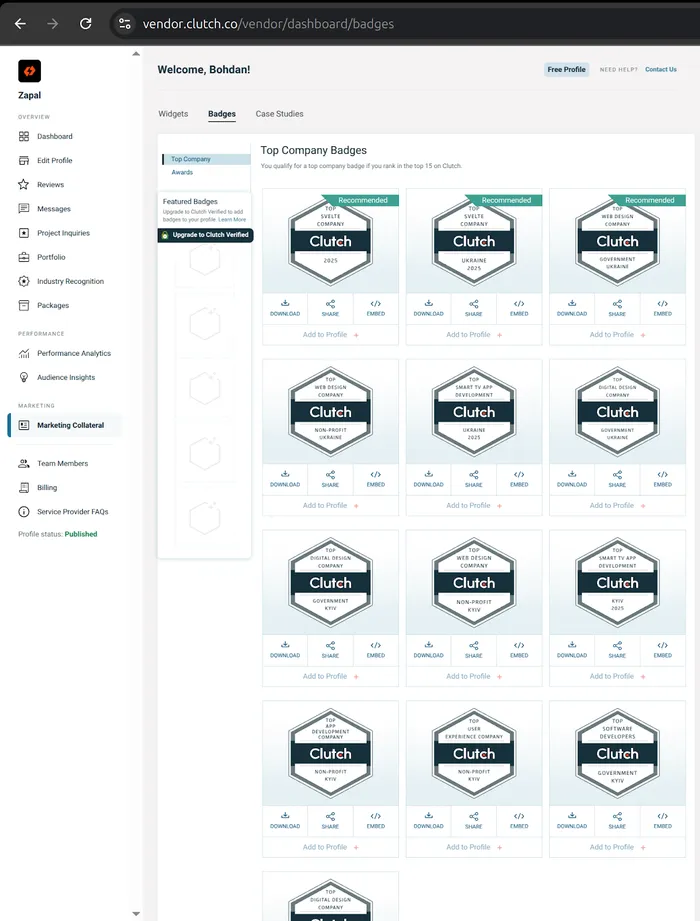700x921 pixels.
Task: Share User Experience Non-Profit Kyiv badge
Action: point(474,821)
